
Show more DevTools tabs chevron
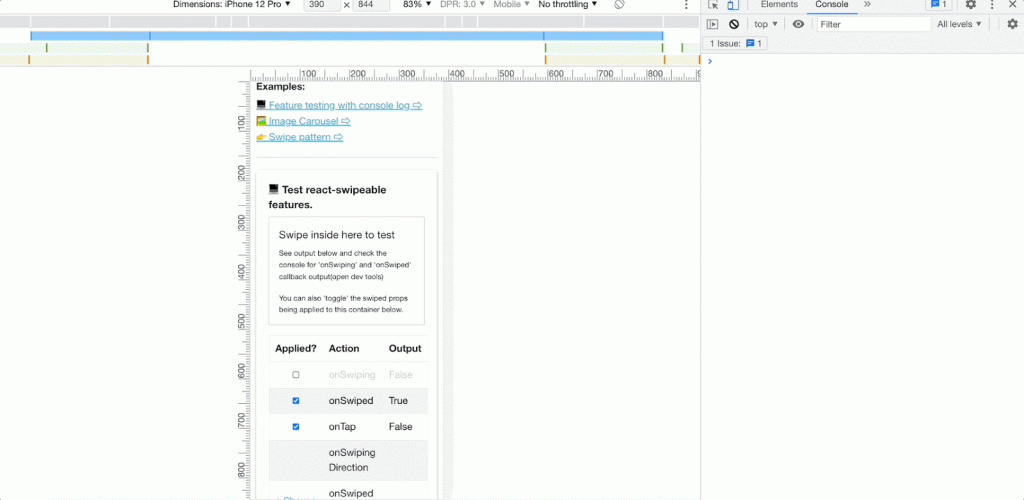[x=867, y=5]
